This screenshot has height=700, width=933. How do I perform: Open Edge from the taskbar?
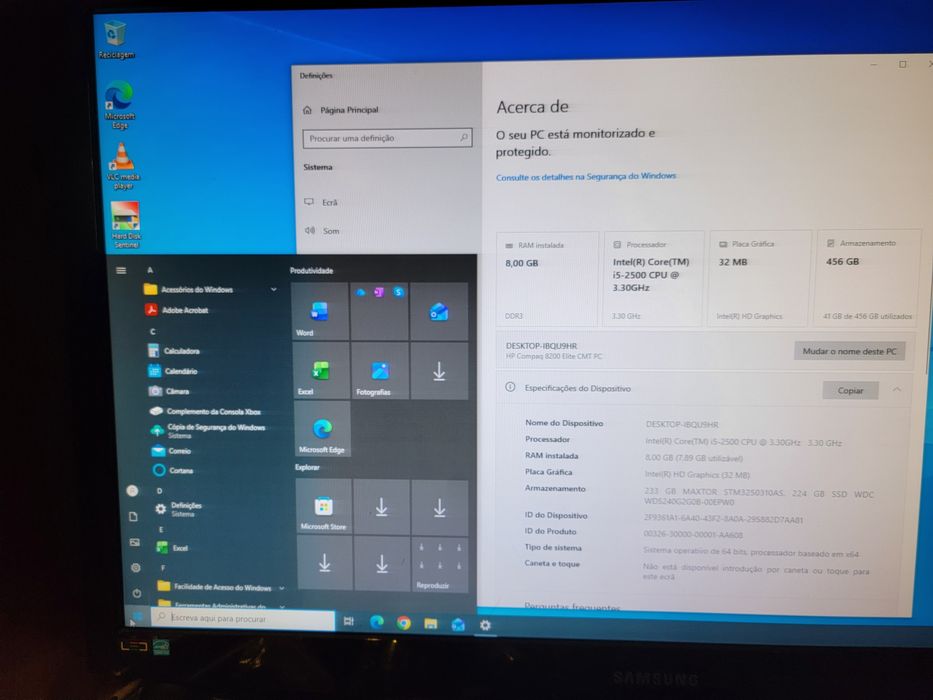point(377,622)
